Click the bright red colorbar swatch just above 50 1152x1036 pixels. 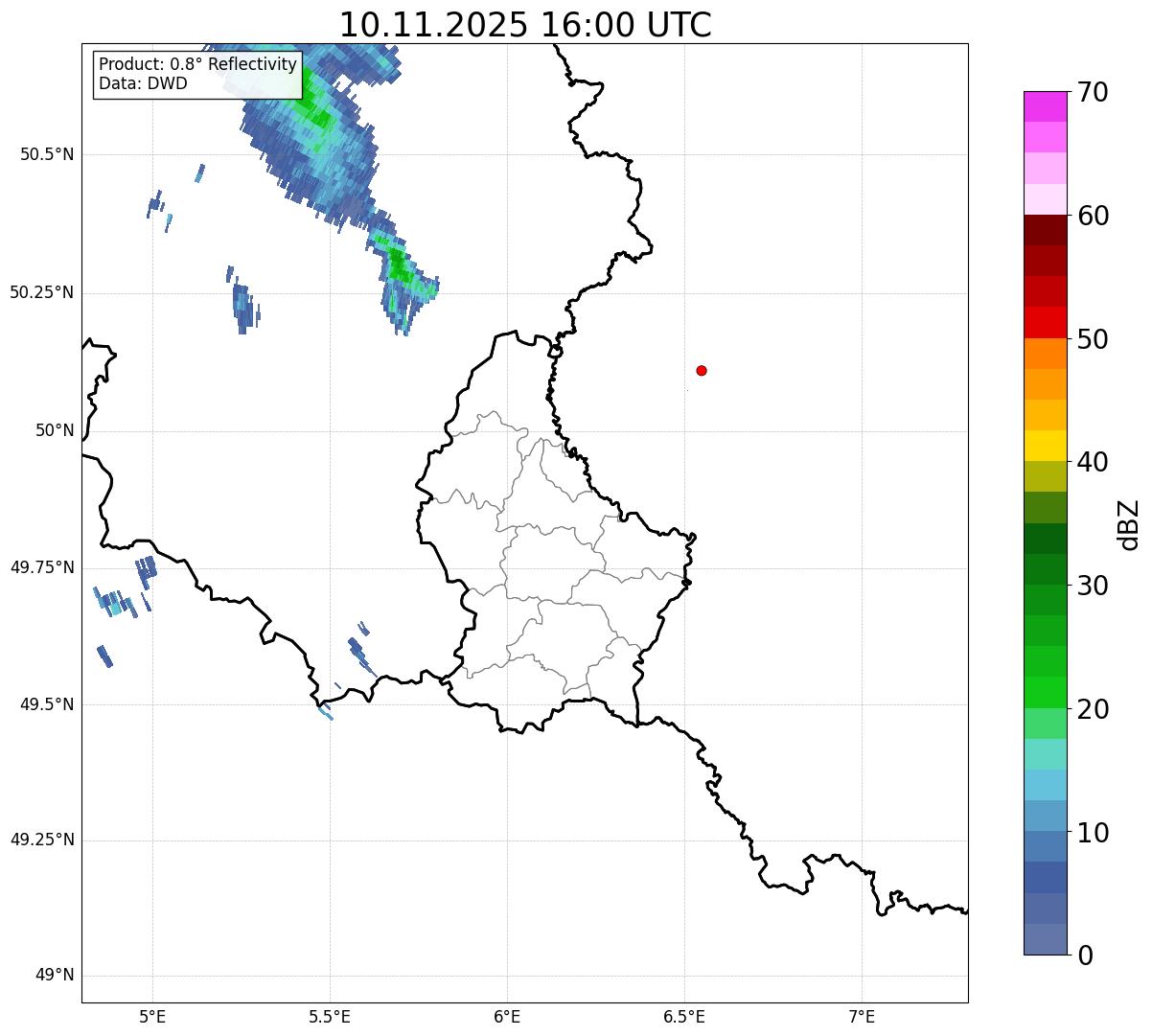[1045, 323]
